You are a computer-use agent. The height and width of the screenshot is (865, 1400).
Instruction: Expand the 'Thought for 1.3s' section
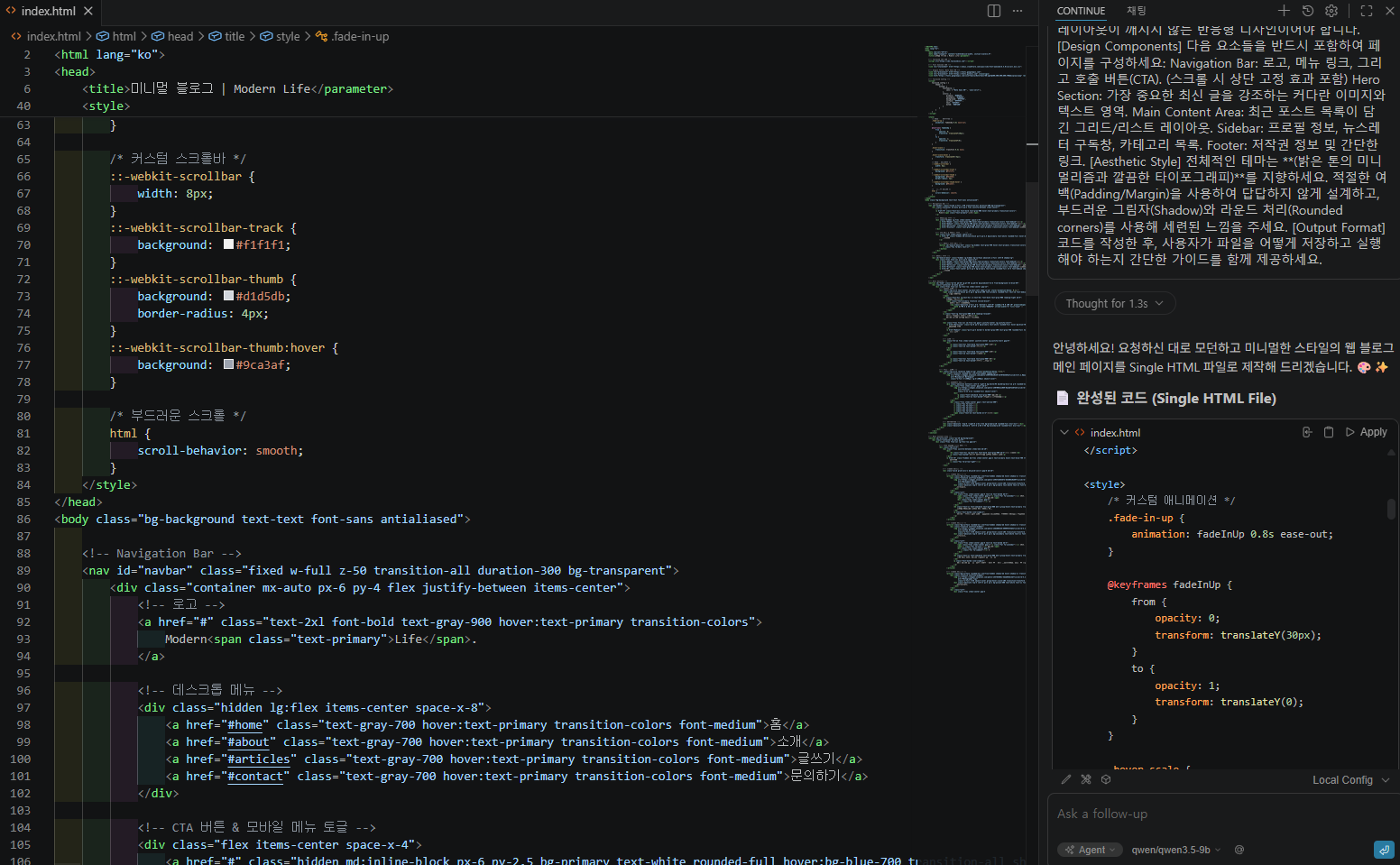(x=1114, y=304)
